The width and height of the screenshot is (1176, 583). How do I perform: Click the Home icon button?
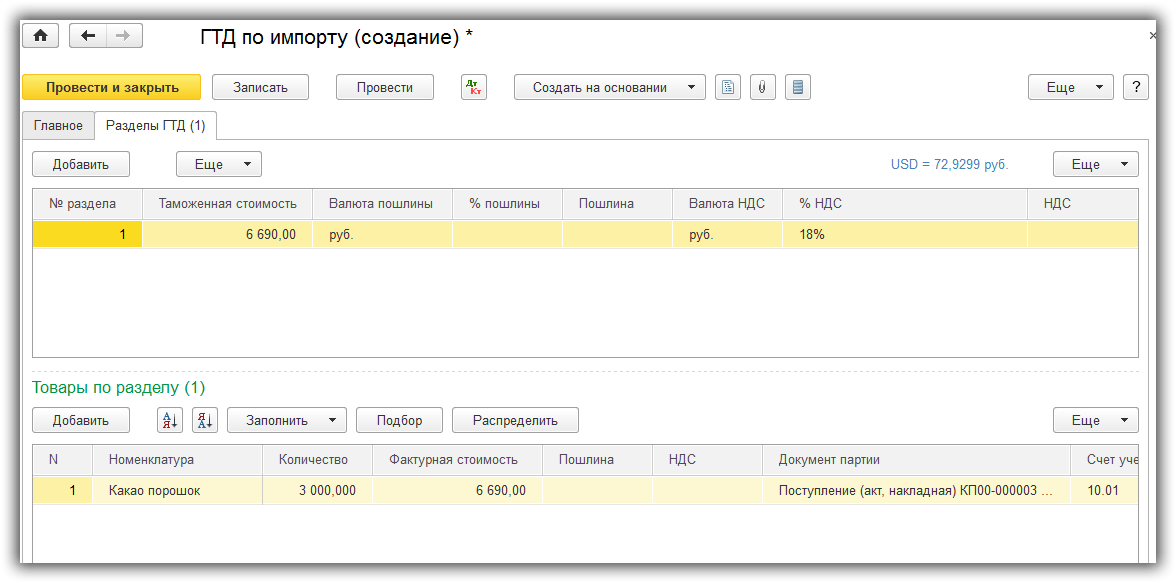pos(41,36)
